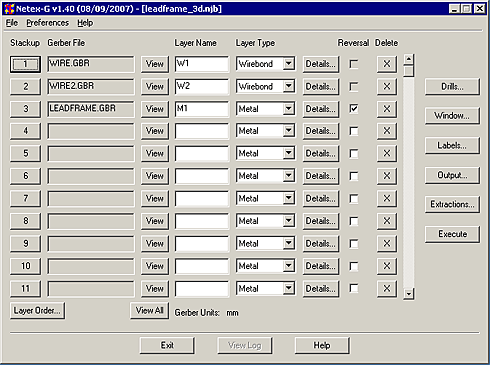The height and width of the screenshot is (365, 490).
Task: Open the Output... dialog button
Action: [452, 175]
